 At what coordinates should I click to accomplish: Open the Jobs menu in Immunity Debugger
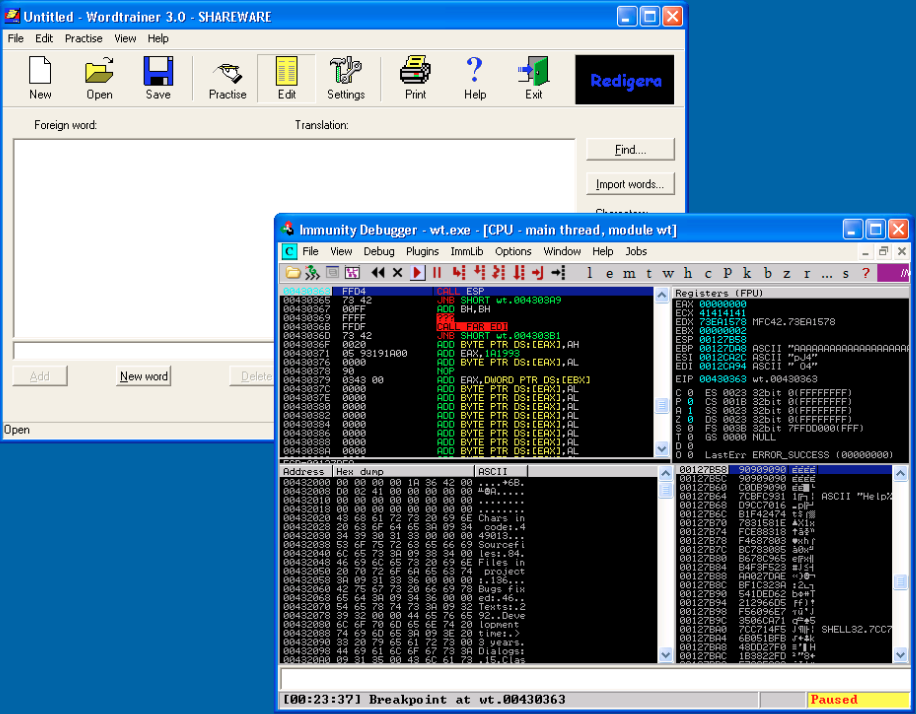pyautogui.click(x=636, y=251)
